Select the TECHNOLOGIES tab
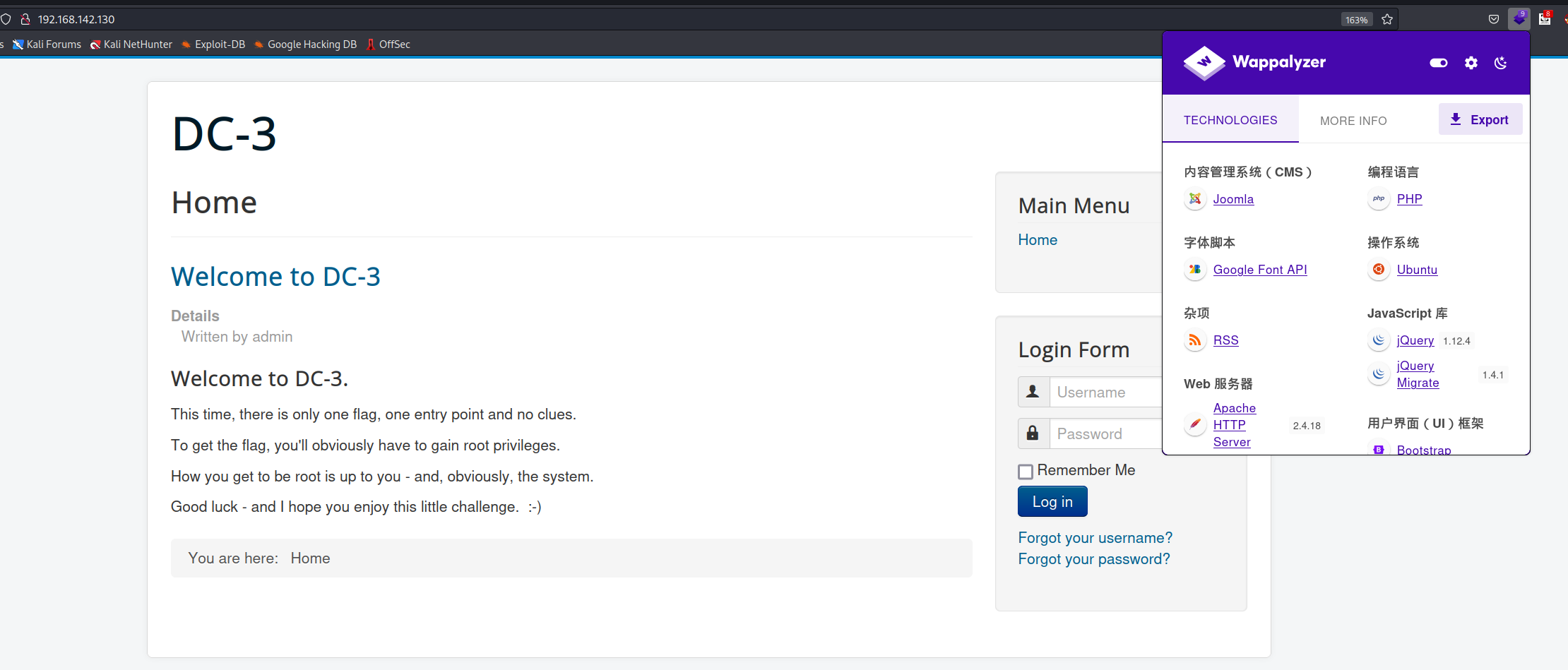The image size is (1568, 670). (x=1230, y=120)
